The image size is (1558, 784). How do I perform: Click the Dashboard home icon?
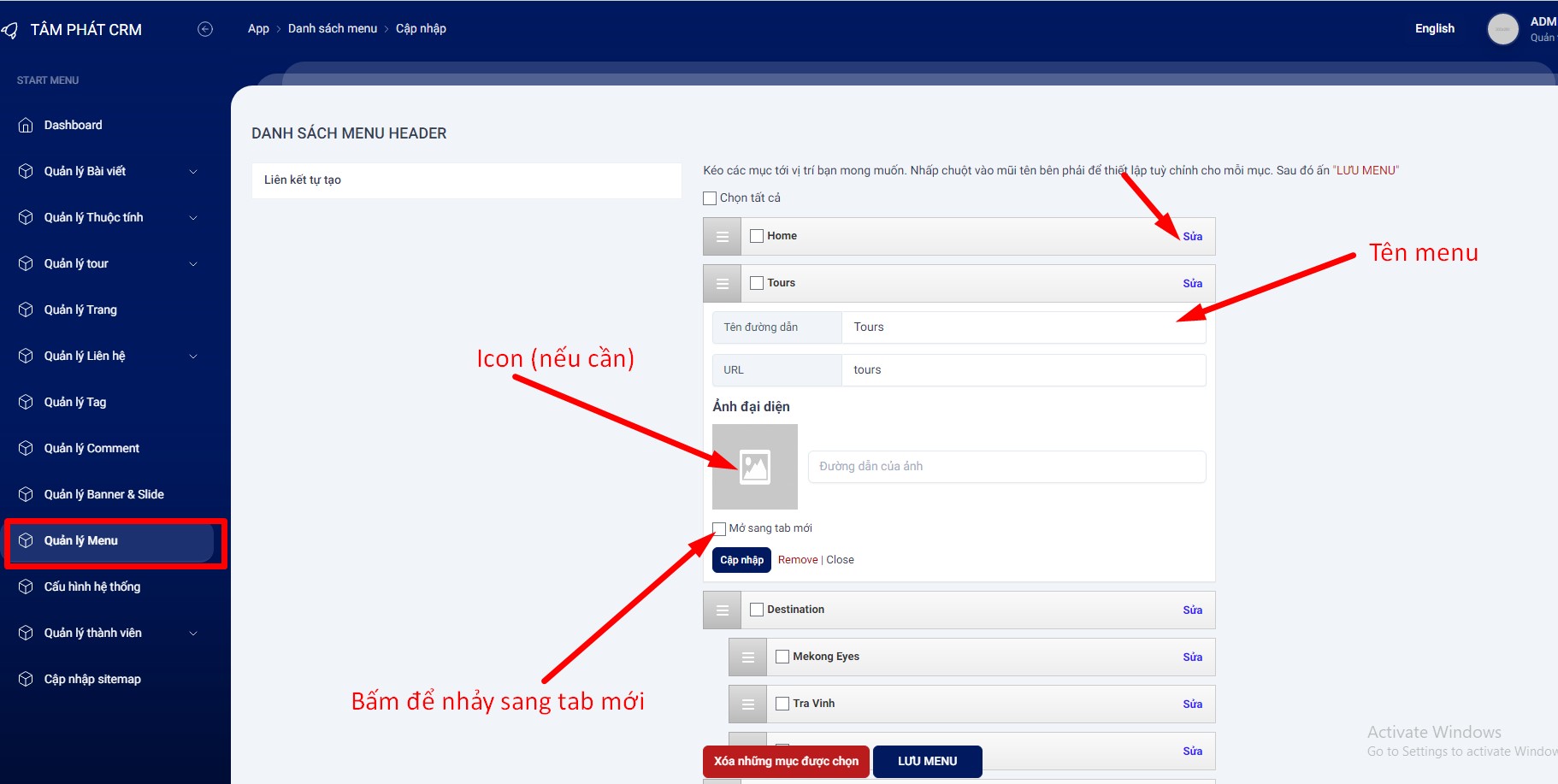(x=26, y=125)
